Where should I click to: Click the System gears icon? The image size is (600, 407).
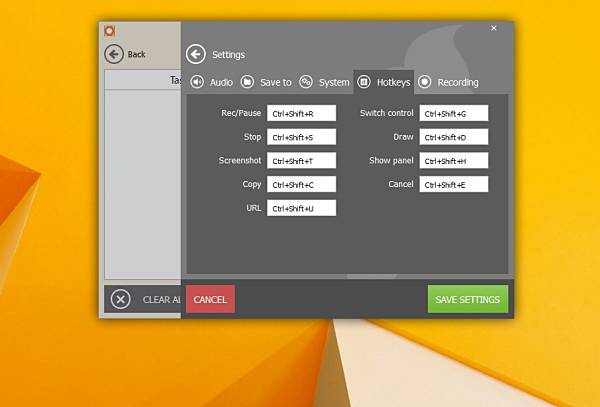tap(306, 81)
